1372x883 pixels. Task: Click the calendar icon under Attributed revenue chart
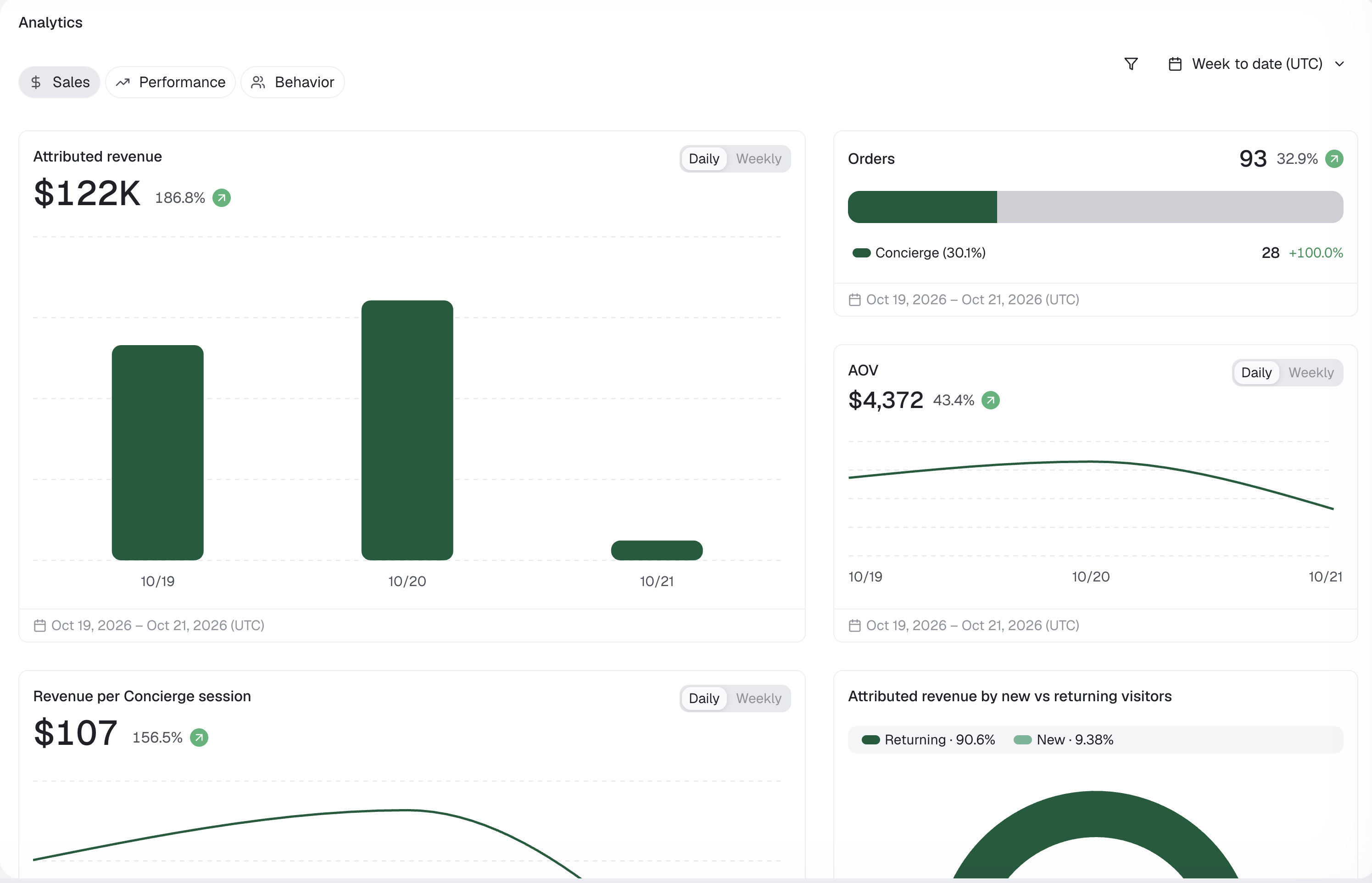point(39,626)
